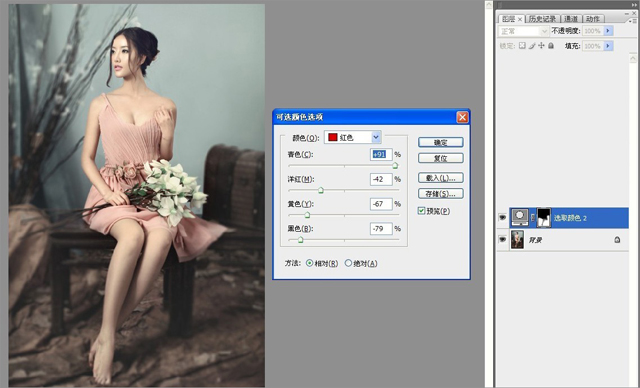Switch to the 通道 channels tab
This screenshot has width=640, height=388.
click(571, 19)
